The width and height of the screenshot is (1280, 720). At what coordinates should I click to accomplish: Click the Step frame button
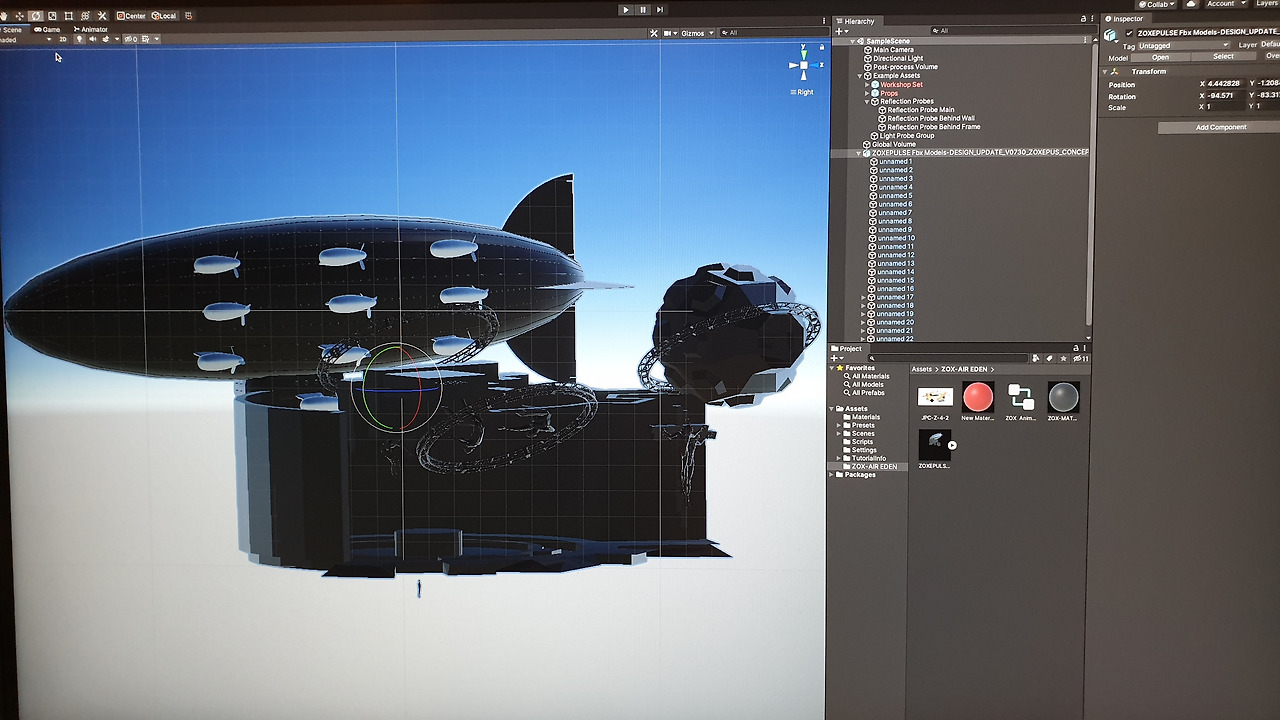660,10
